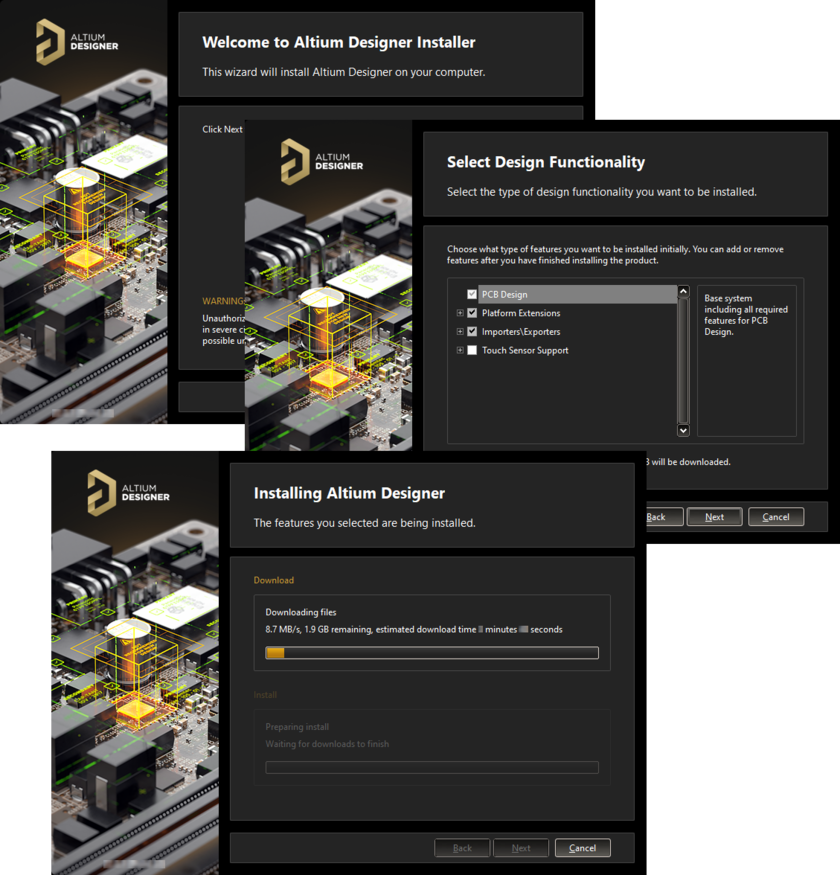Expand the Touch Sensor Support node
The image size is (840, 875).
tap(459, 350)
